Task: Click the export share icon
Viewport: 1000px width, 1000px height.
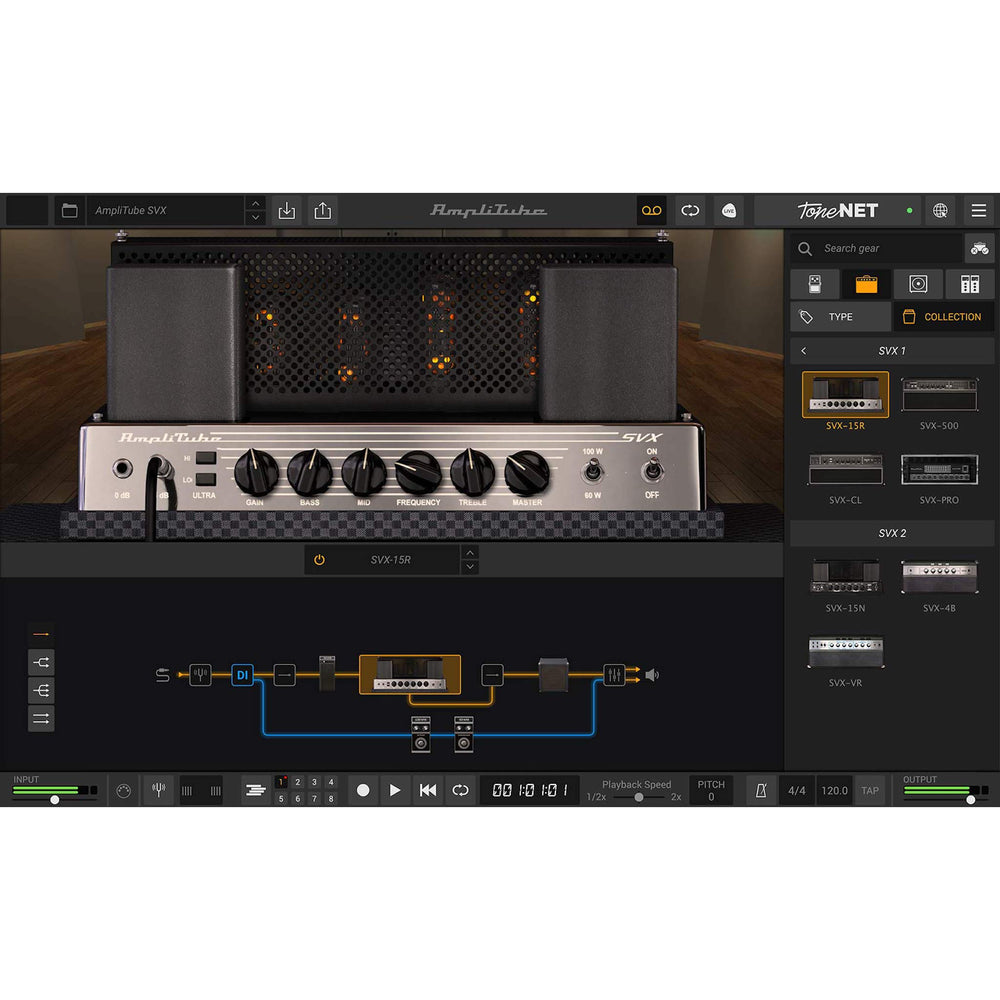Action: [322, 211]
